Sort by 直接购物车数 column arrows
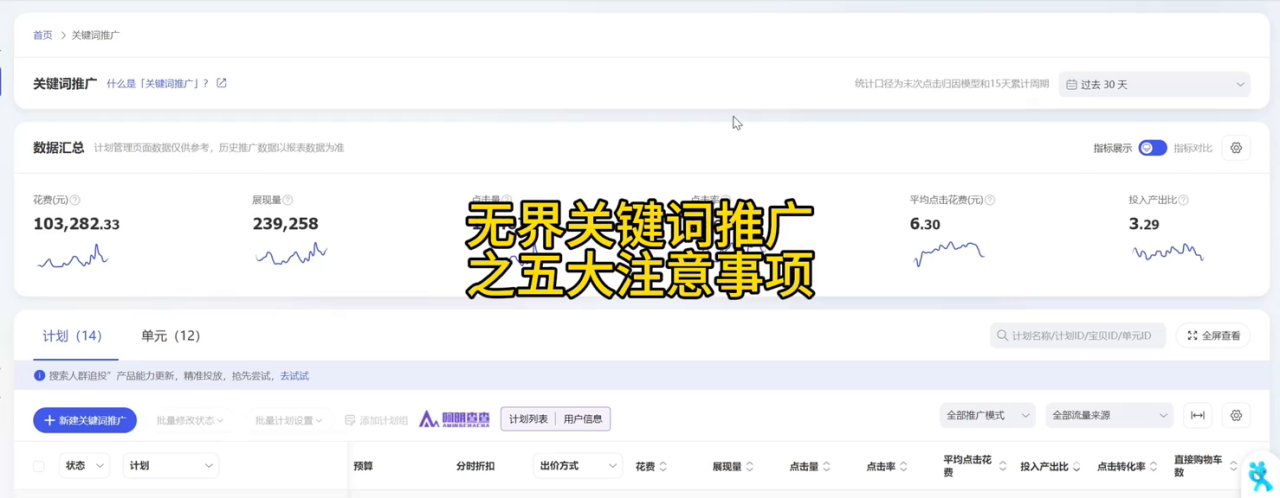 coord(1233,467)
